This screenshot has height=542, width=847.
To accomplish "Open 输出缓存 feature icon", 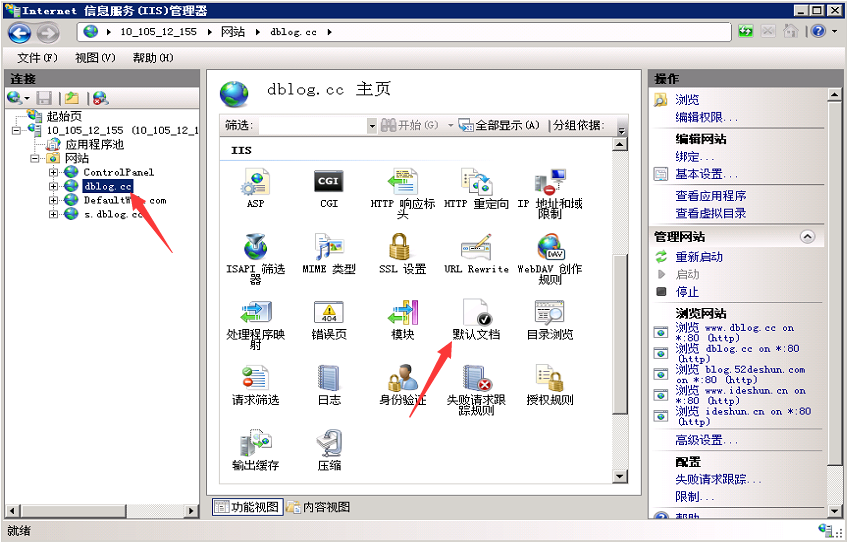I will tap(256, 450).
